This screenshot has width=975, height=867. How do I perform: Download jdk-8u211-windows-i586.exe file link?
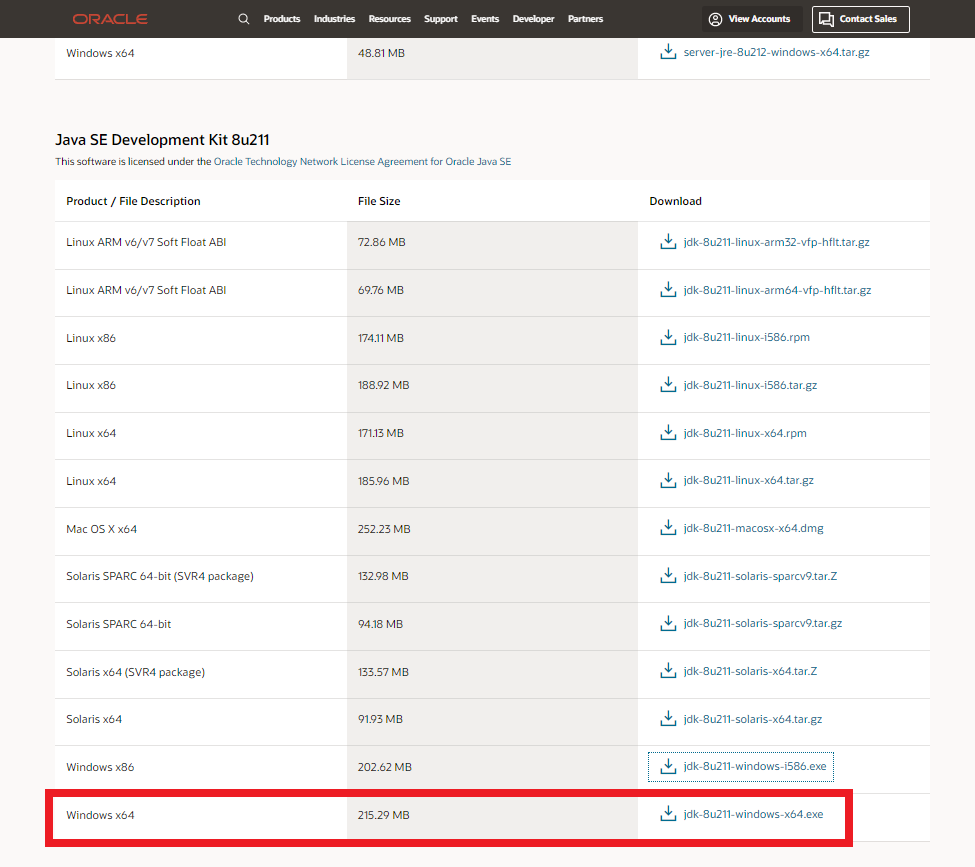[755, 766]
